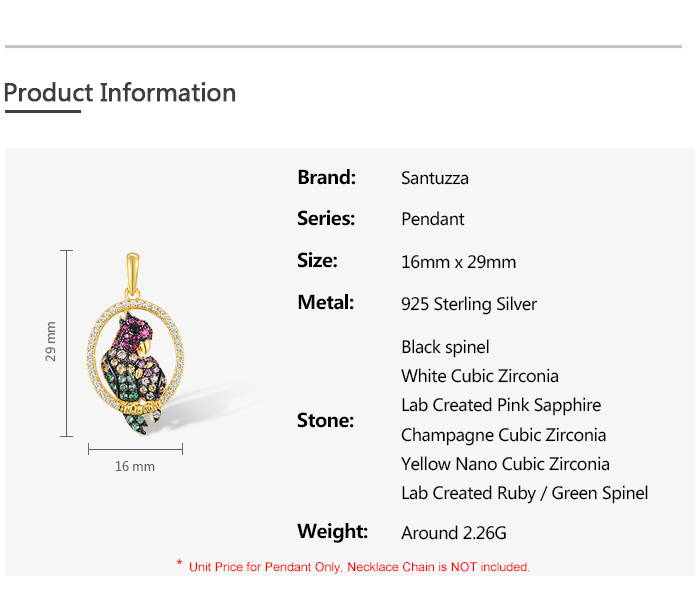The height and width of the screenshot is (615, 700).
Task: Select Champagne Cubic Zirconia stone entry
Action: [504, 435]
